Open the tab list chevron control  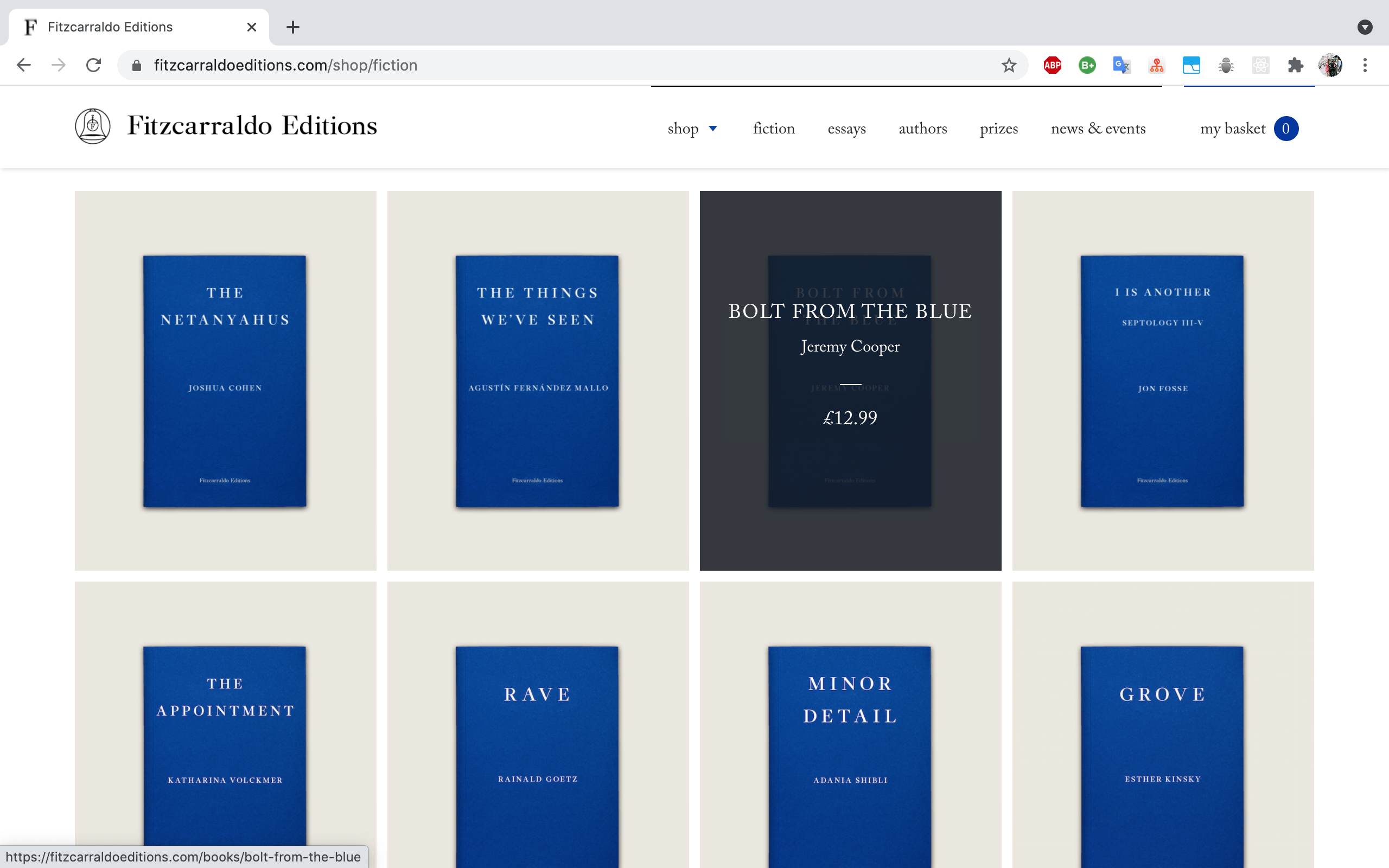1366,27
